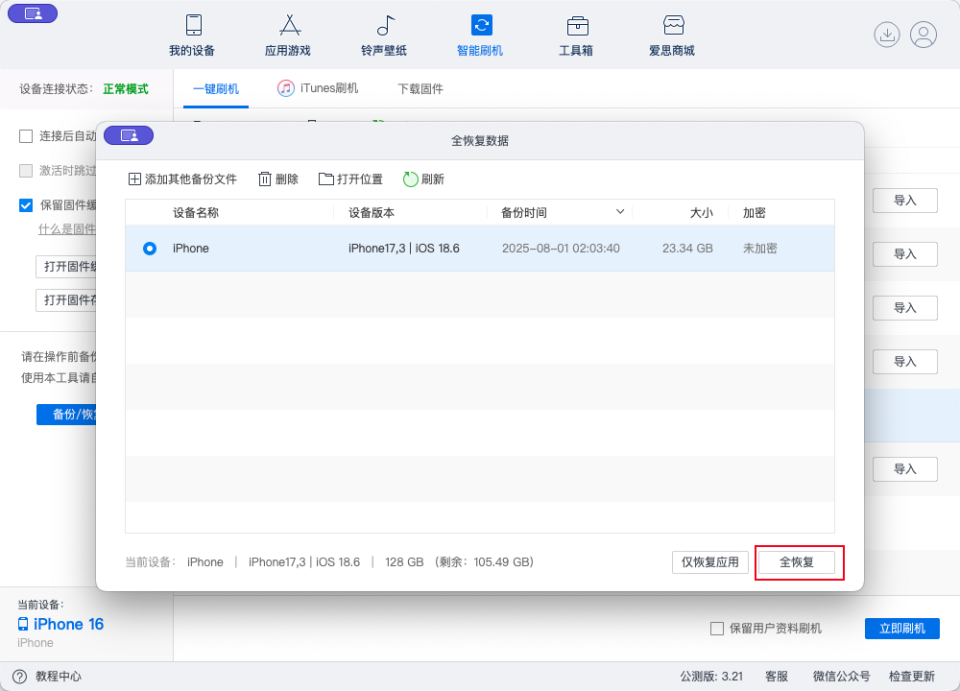
Task: Click iPhone17,3 | iOS 18.6 in backup row
Action: coord(404,248)
